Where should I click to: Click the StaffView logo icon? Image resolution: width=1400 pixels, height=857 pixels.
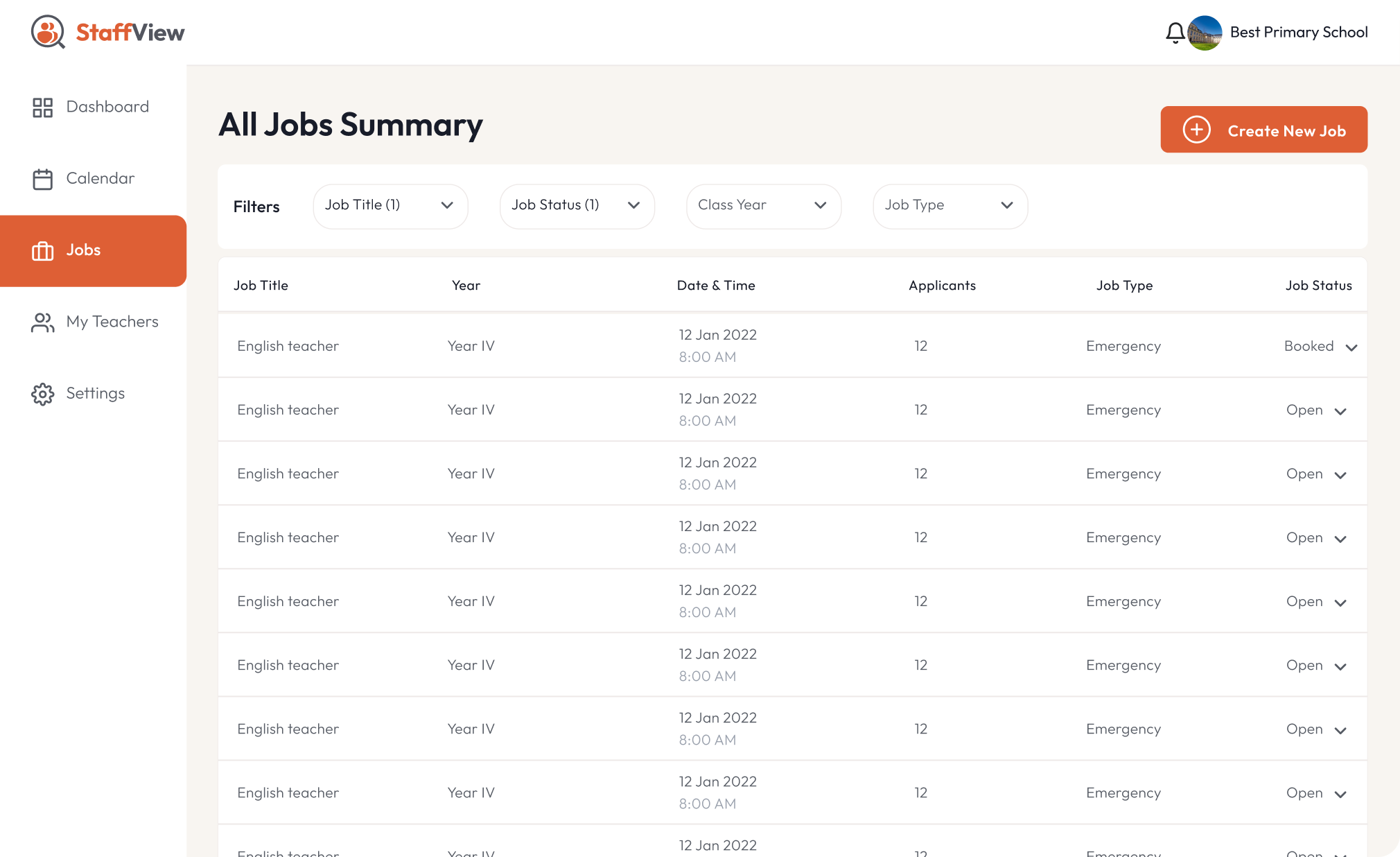coord(48,32)
